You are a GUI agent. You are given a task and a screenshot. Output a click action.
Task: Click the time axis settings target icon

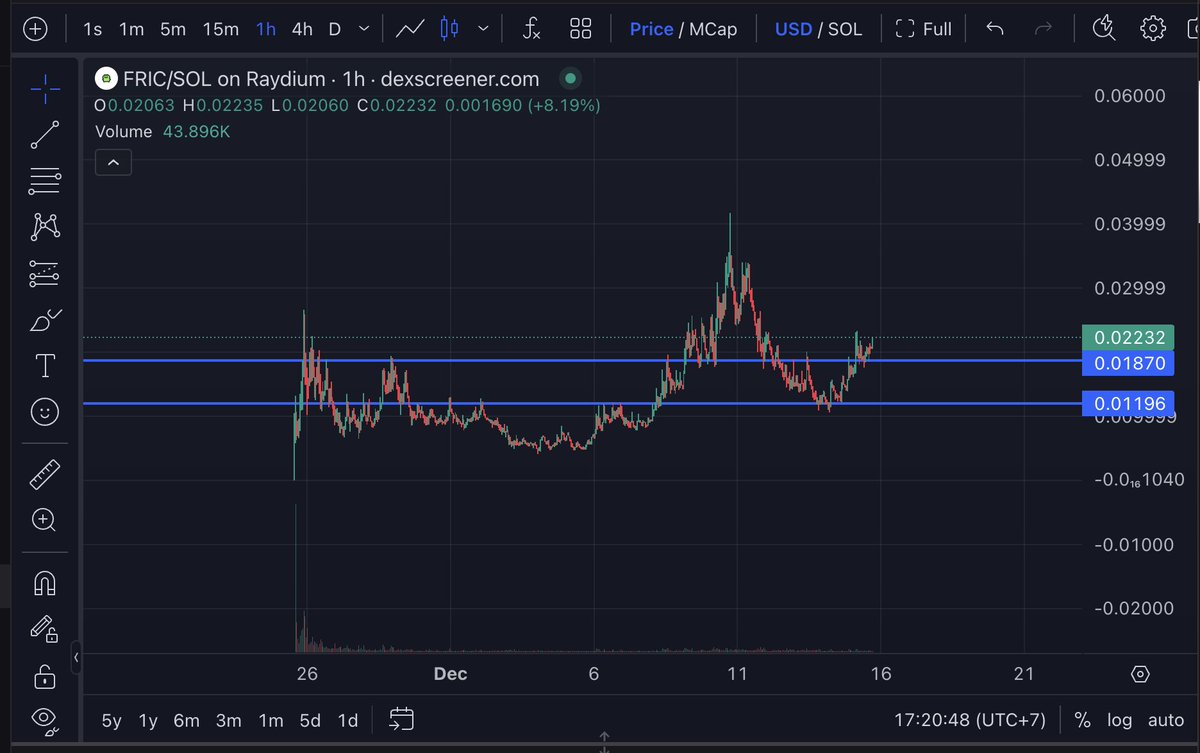click(1141, 673)
